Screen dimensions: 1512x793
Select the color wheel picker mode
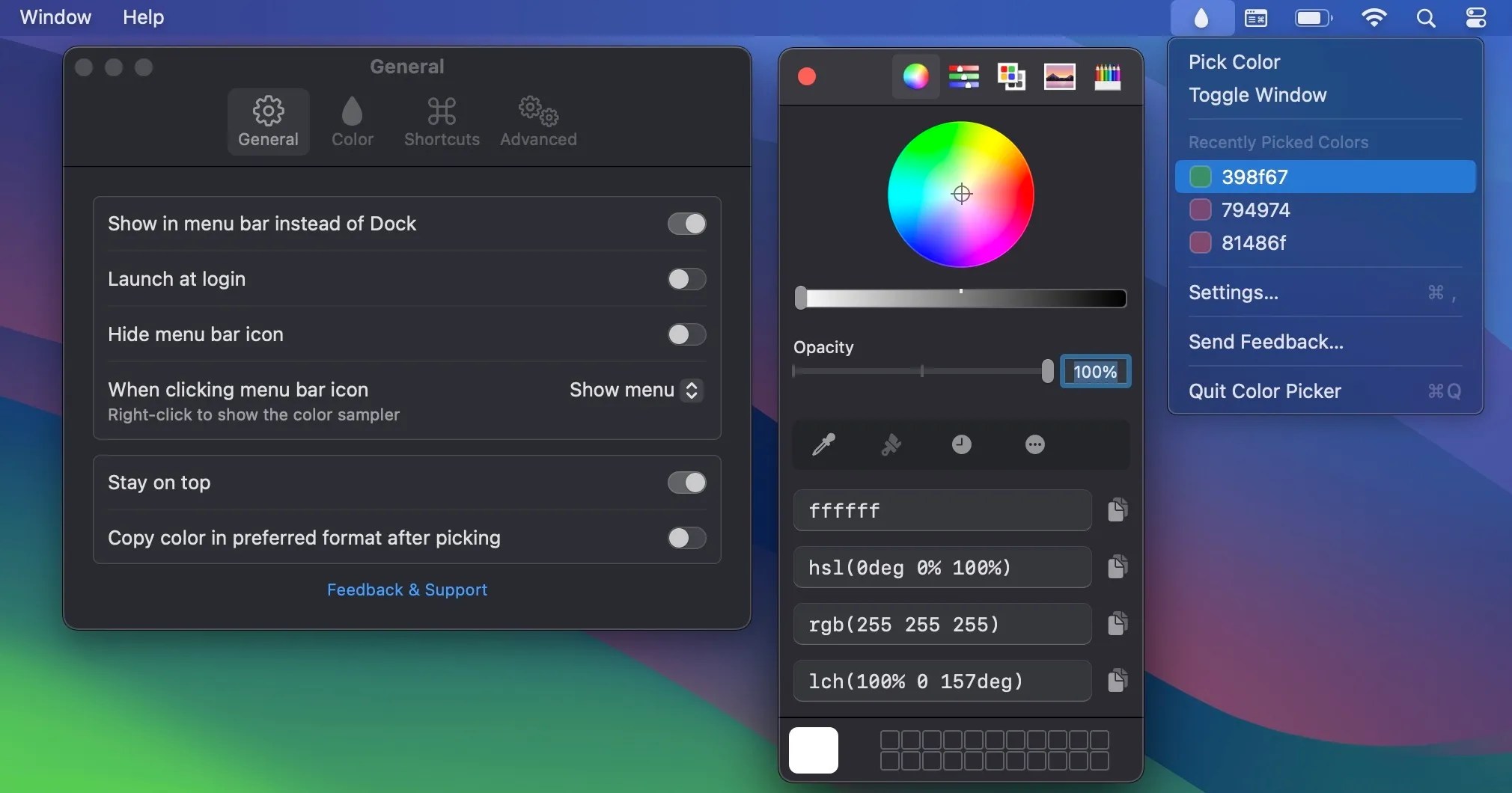[915, 77]
